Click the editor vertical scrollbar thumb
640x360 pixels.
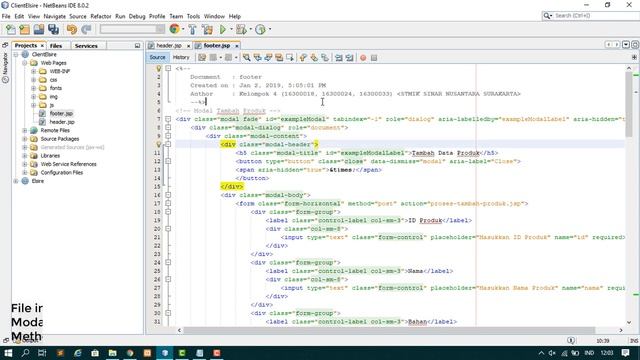[x=629, y=105]
